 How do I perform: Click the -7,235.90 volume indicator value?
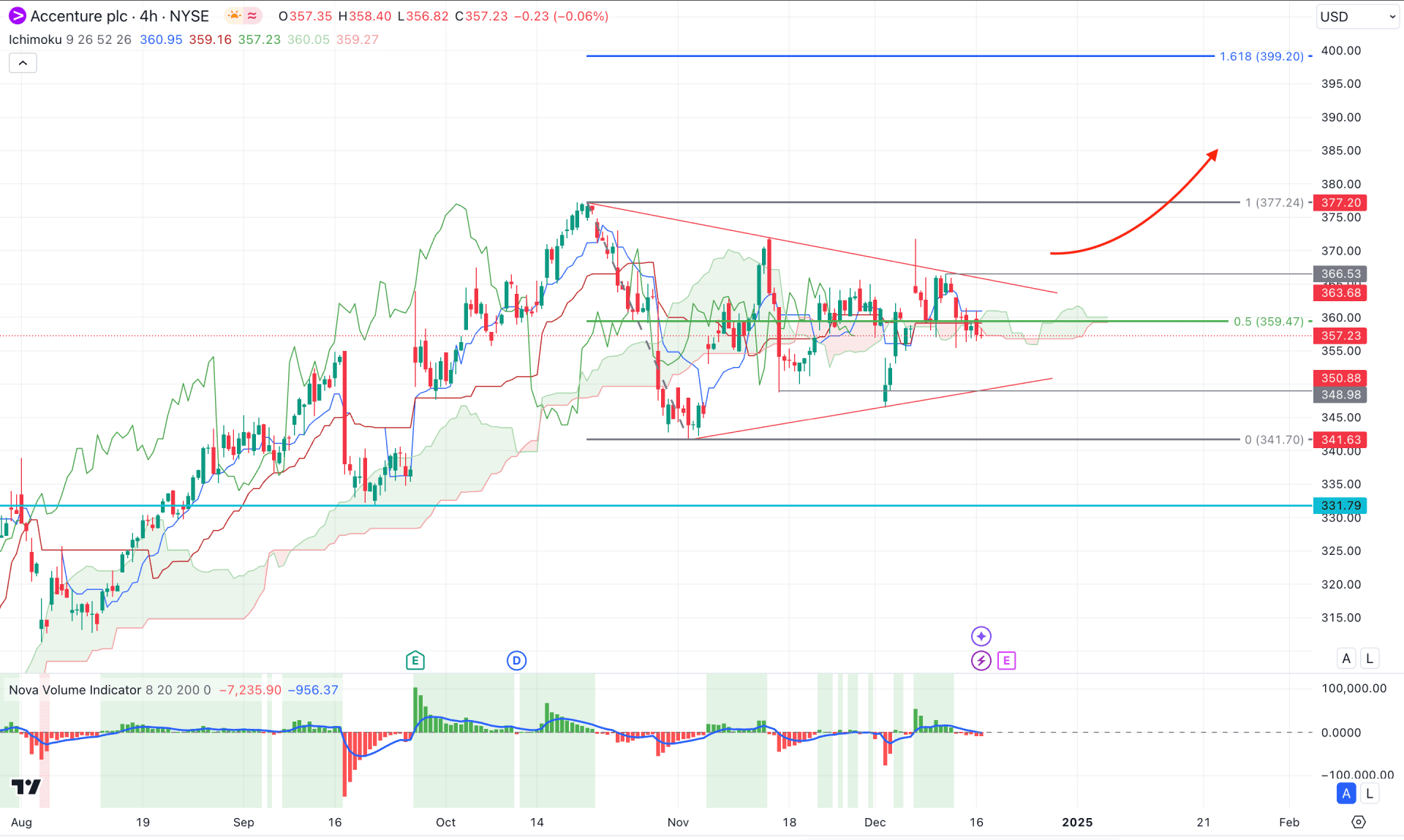(250, 689)
